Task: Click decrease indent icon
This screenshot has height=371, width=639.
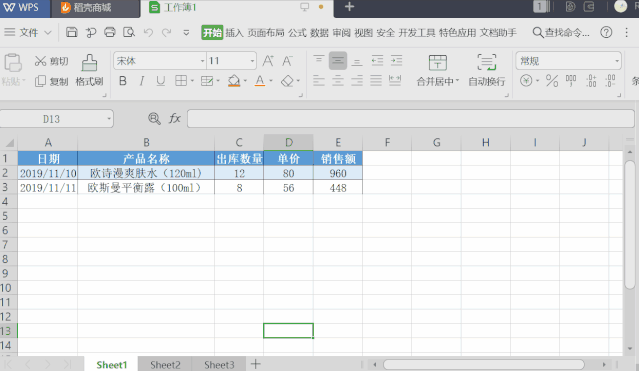Action: [x=377, y=61]
